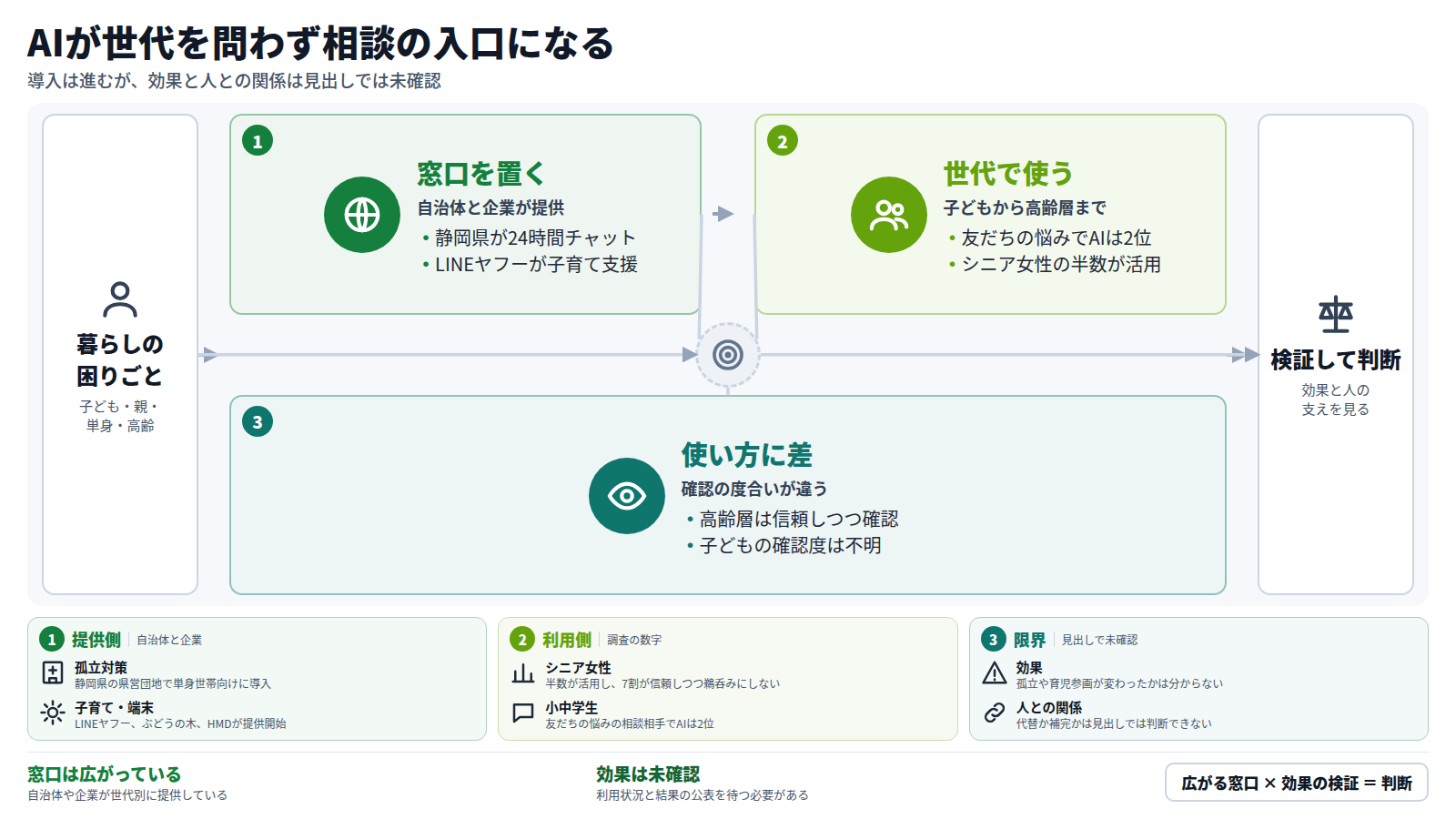
Task: Click the subtitle 導入は進むが、効果と人との関係は見出しでは未確認
Action: 234,81
